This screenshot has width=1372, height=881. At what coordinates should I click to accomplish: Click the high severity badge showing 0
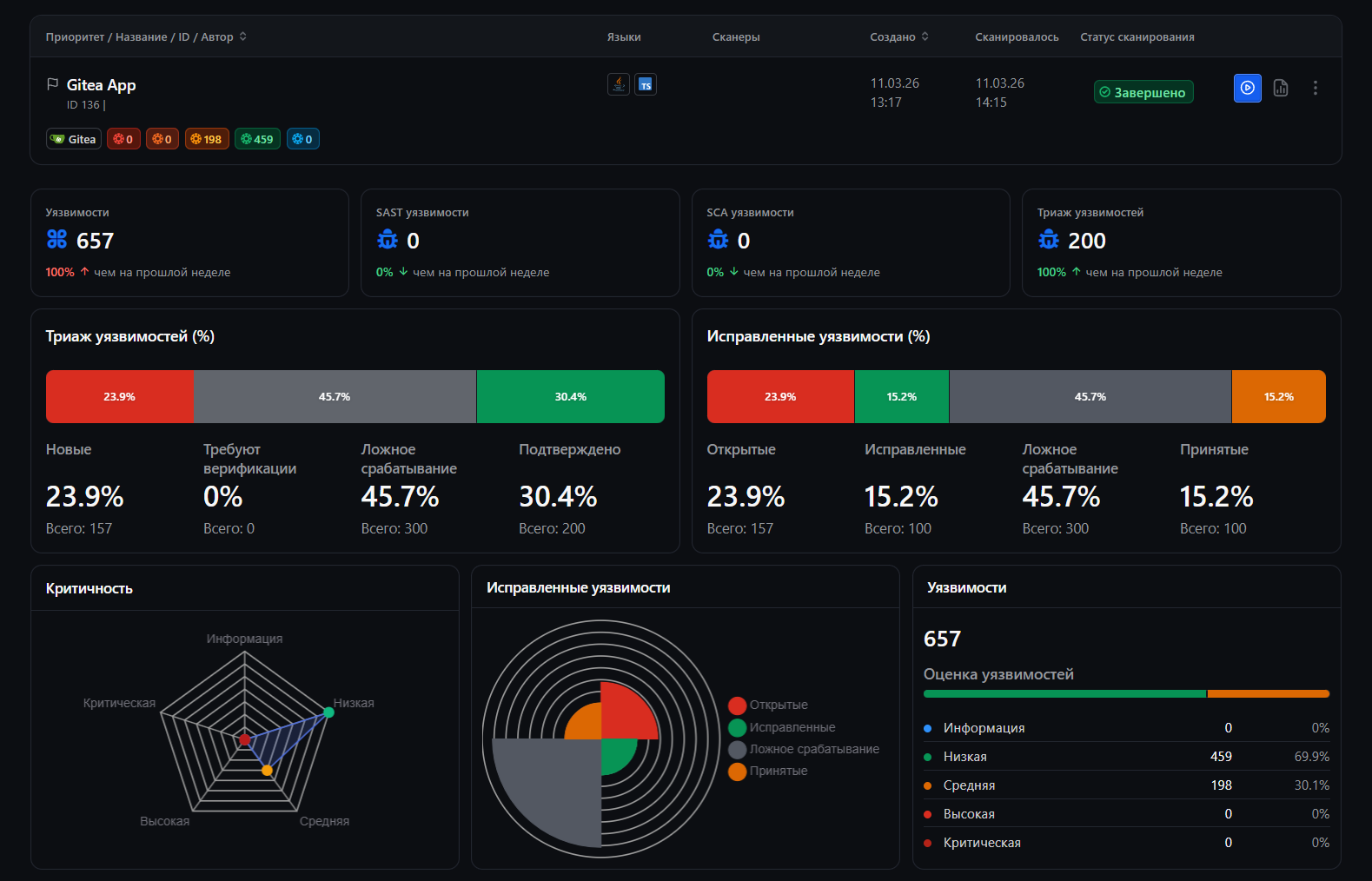click(x=162, y=139)
